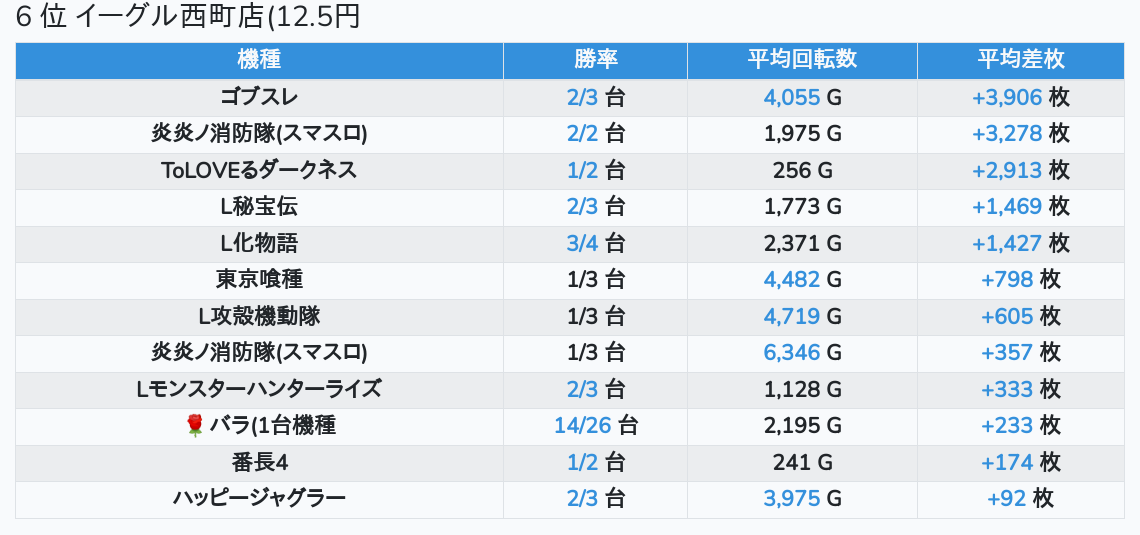
Task: Click the 勝率 column header
Action: 595,60
